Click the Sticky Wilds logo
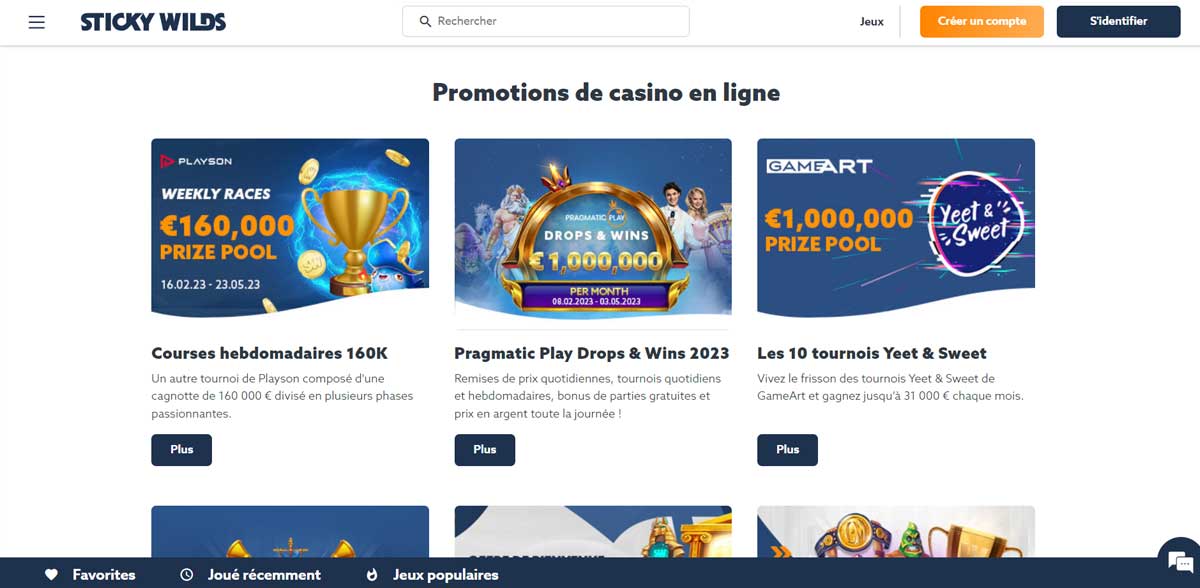Viewport: 1200px width, 588px height. 153,22
